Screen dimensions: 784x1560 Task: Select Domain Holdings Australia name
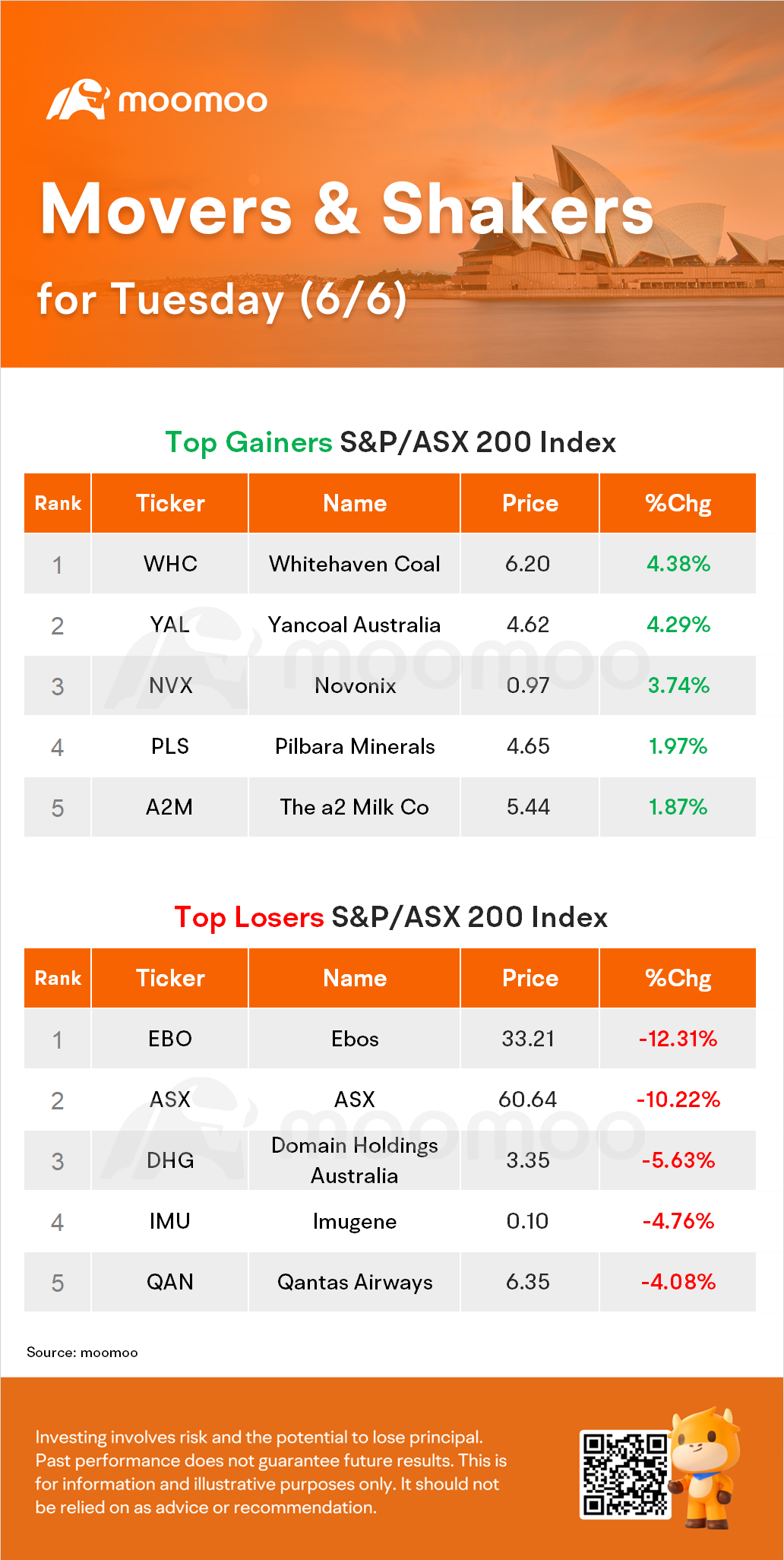coord(355,1160)
